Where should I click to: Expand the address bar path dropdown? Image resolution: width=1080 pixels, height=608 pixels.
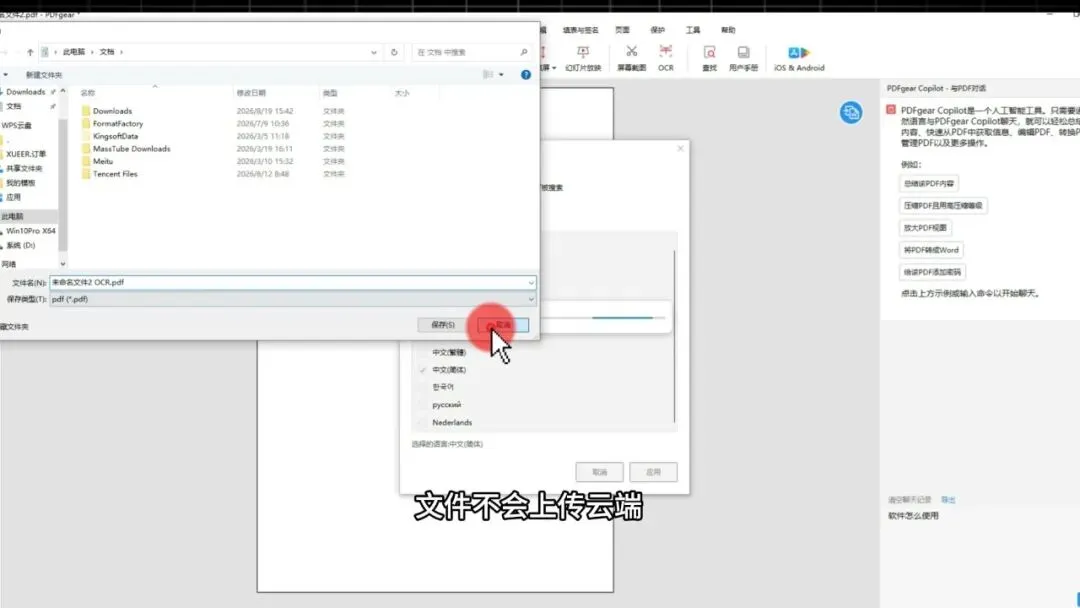point(373,52)
